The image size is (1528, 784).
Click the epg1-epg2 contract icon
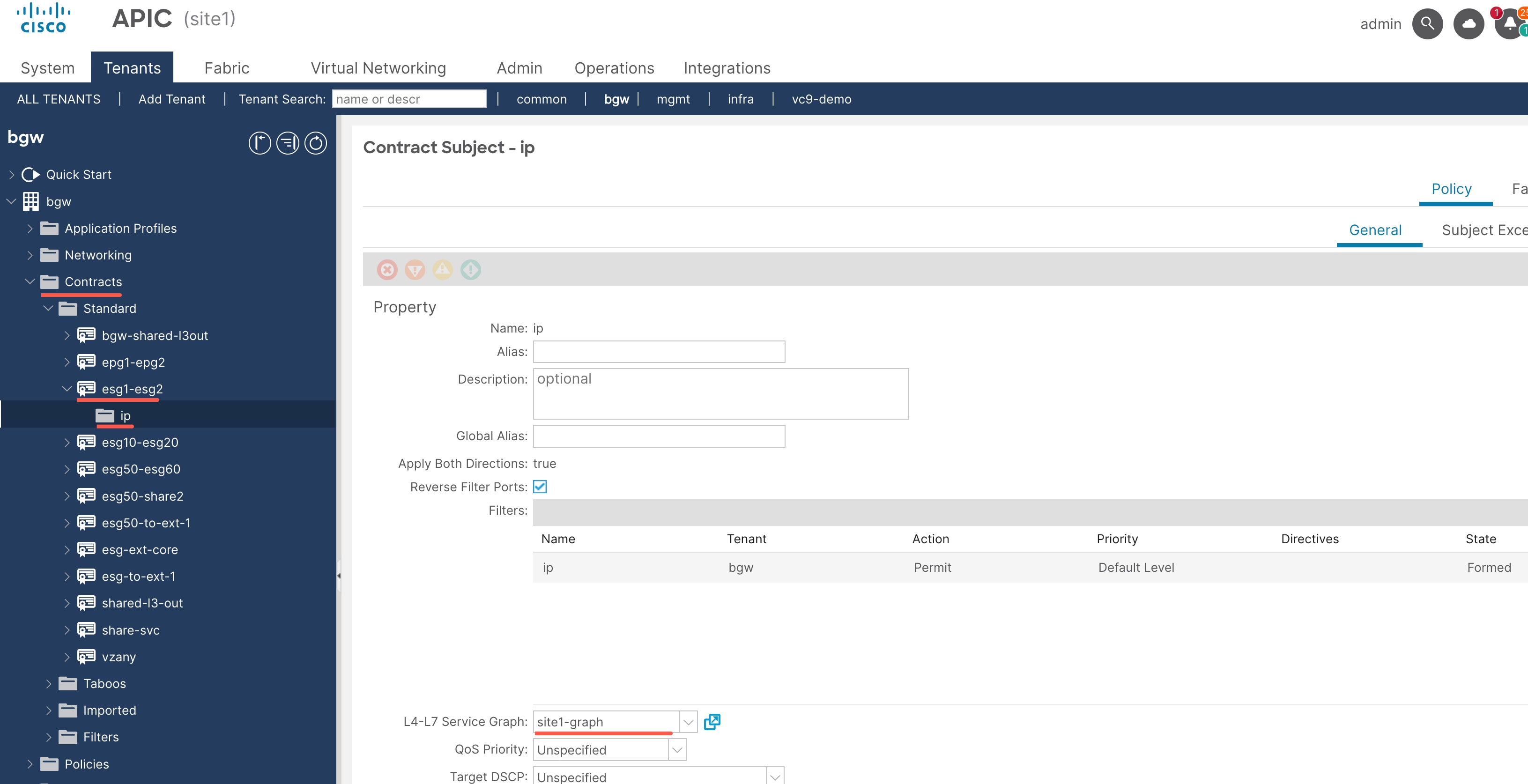[86, 362]
